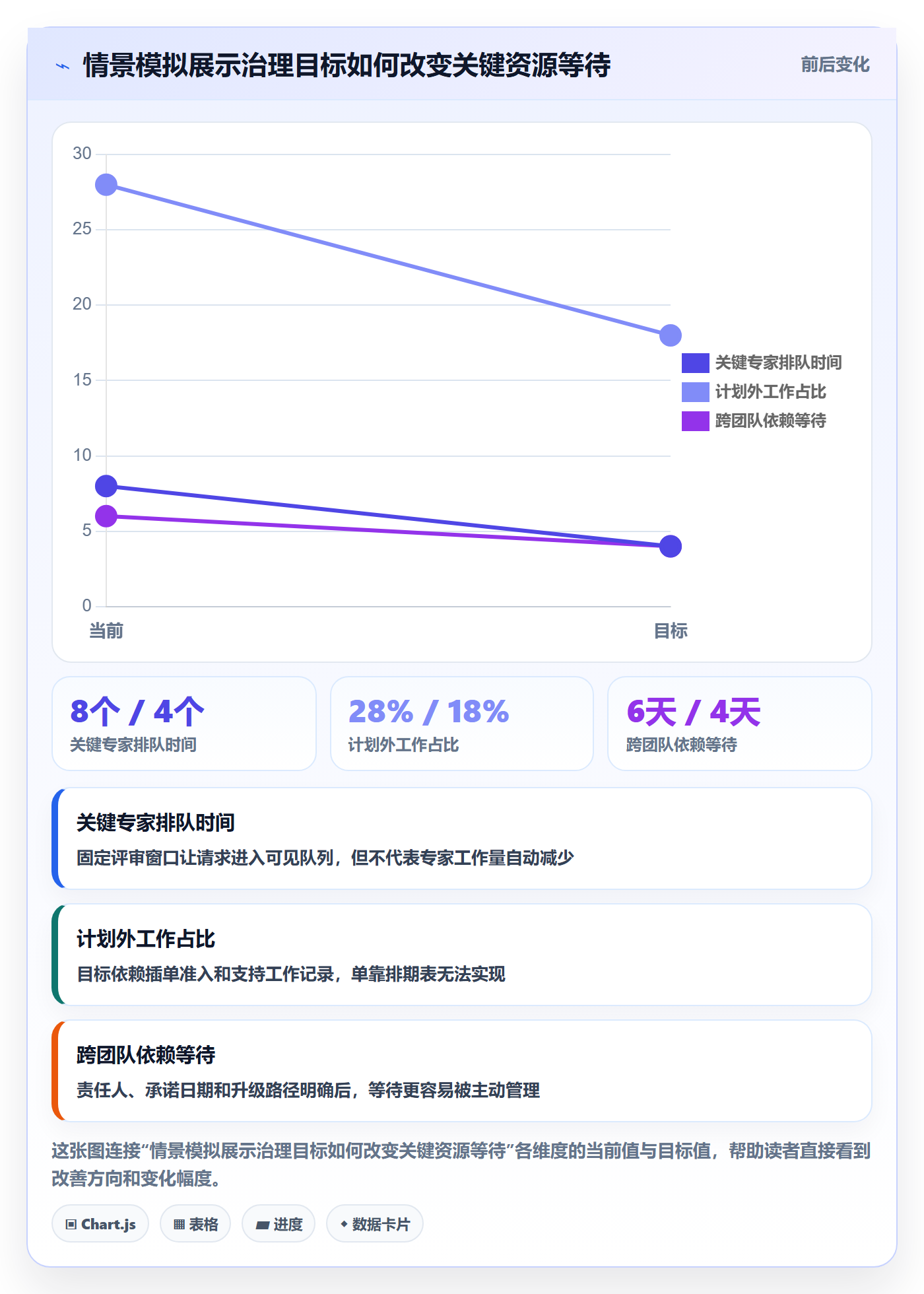The image size is (924, 1294).
Task: Select the title "情景模拟展示治理目标如何改变关键资源等待" in the header
Action: (347, 65)
